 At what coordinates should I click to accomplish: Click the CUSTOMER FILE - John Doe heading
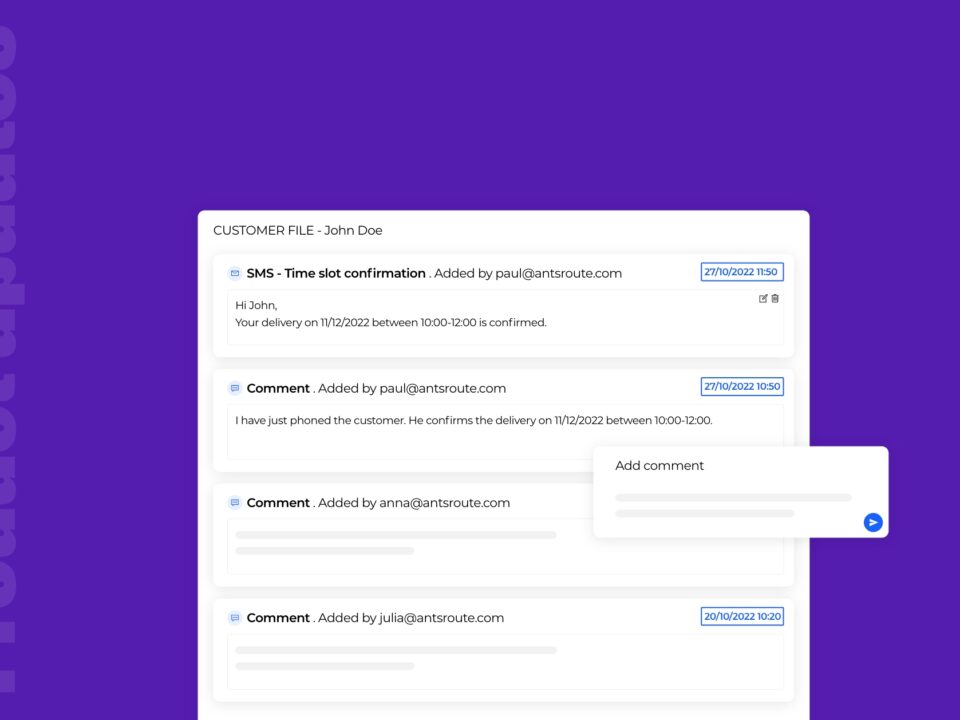tap(298, 230)
